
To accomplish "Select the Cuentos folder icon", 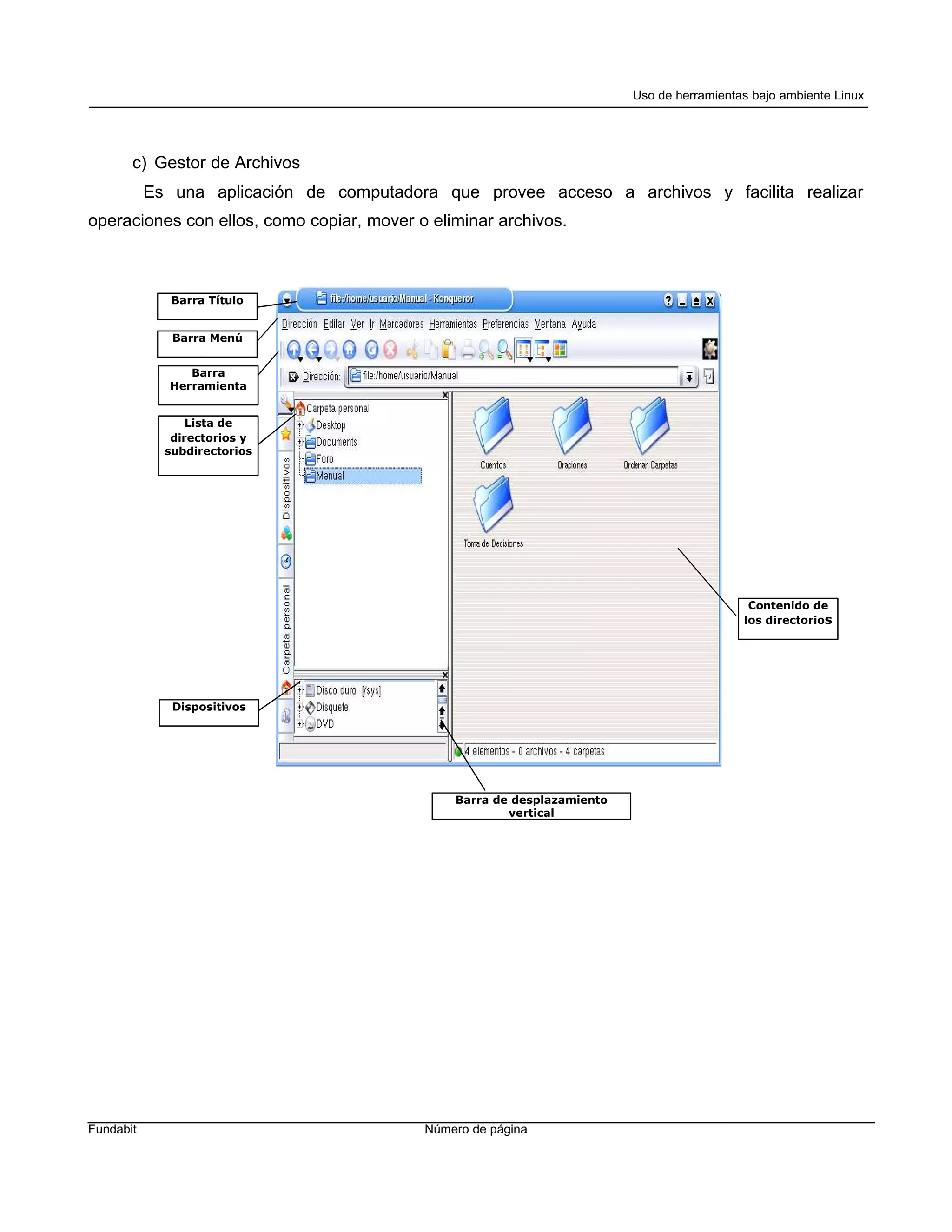I will pos(493,434).
